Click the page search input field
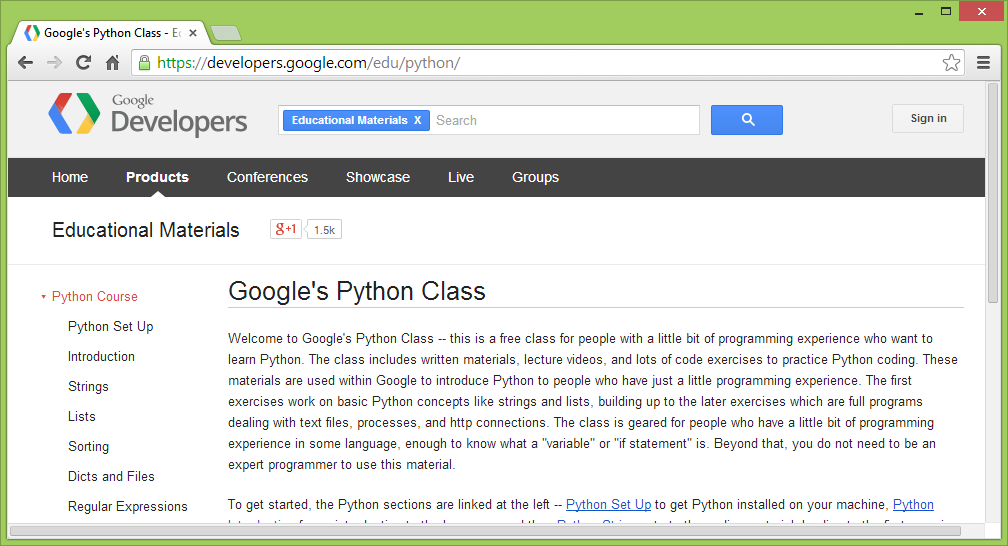The image size is (1008, 546). pyautogui.click(x=565, y=120)
